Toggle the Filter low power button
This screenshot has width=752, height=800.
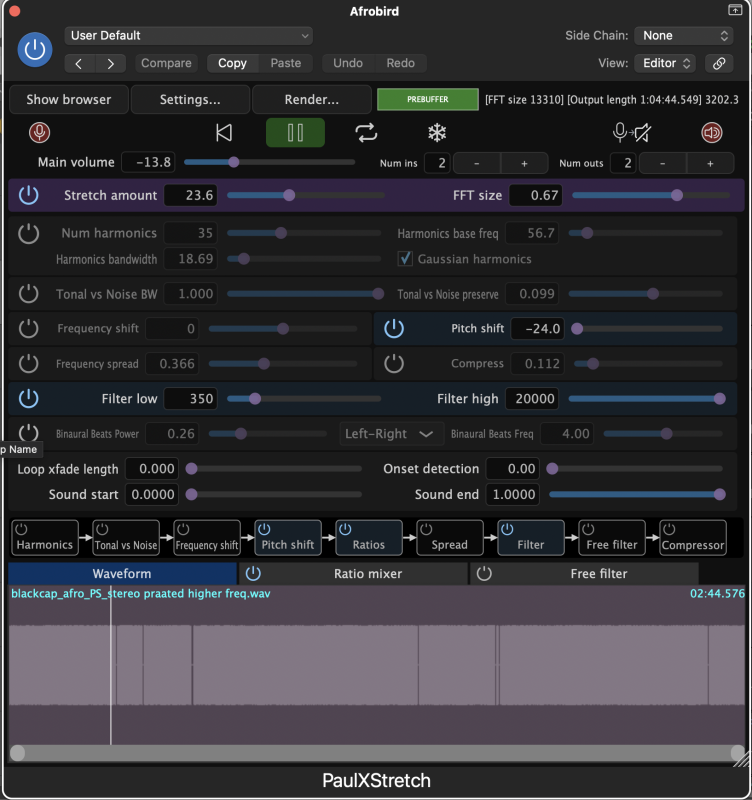(x=29, y=398)
